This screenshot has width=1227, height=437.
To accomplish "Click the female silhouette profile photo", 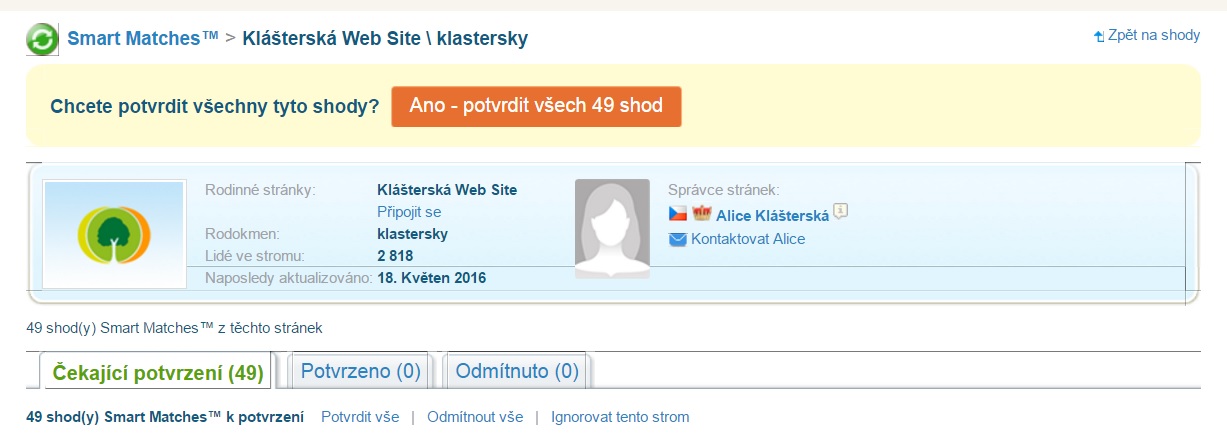I will click(612, 229).
